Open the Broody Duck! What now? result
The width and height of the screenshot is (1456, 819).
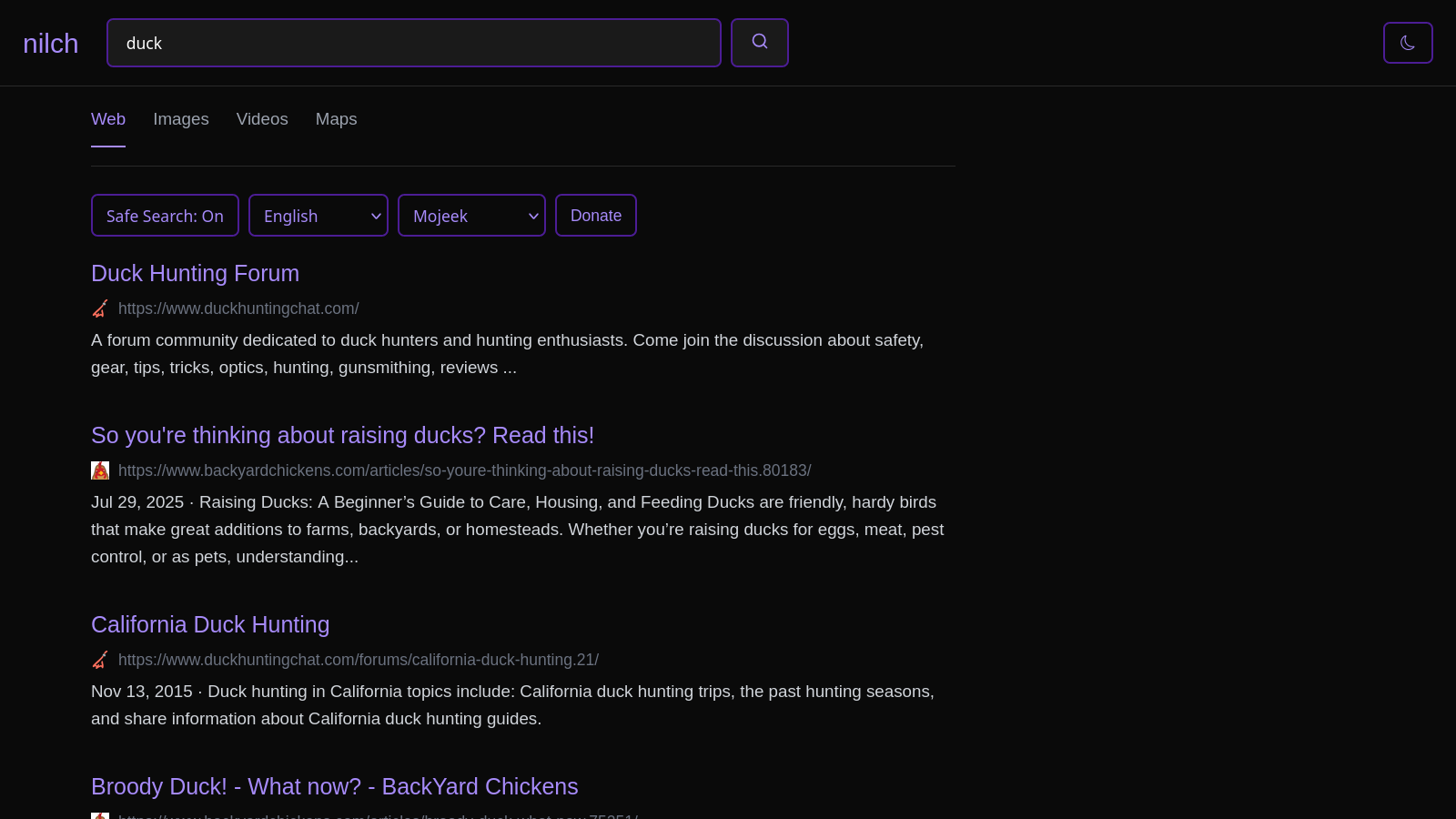(334, 787)
